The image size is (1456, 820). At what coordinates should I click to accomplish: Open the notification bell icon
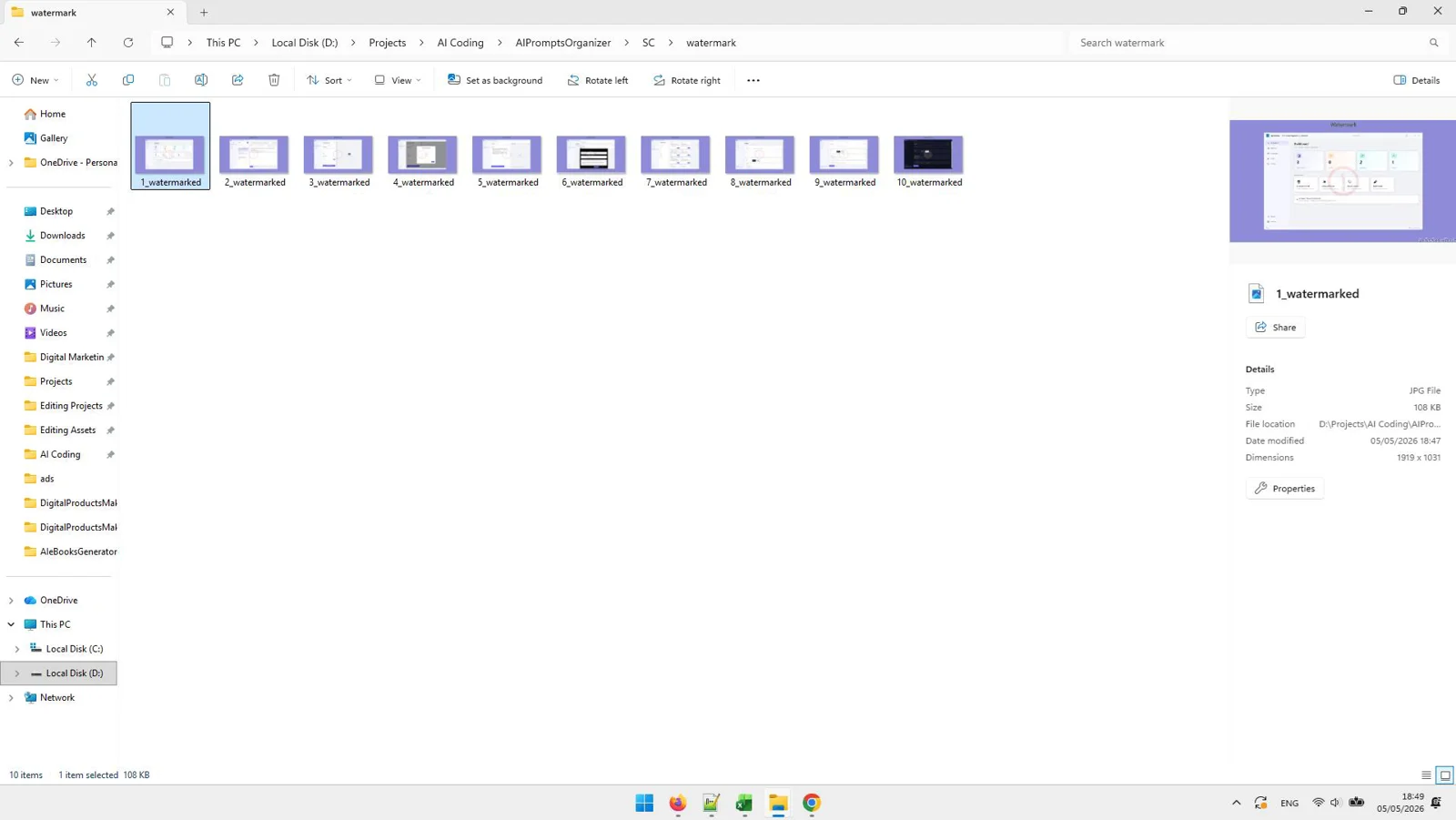click(1436, 803)
